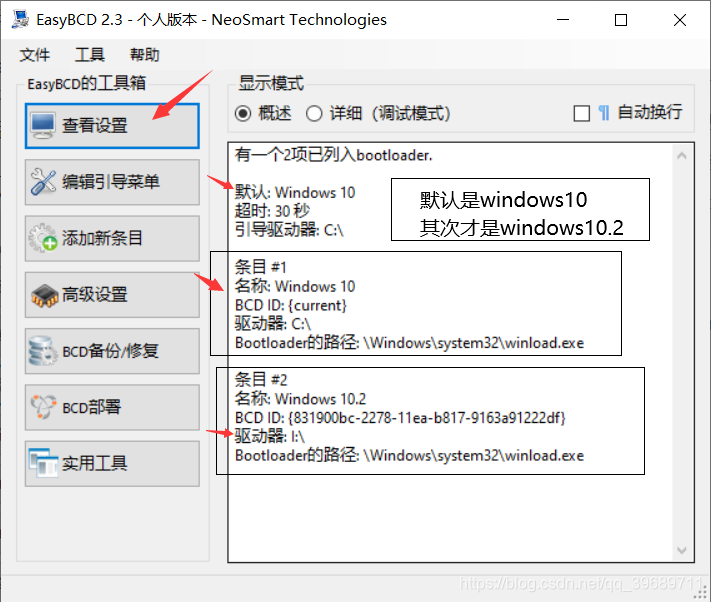Open the 帮助 menu
This screenshot has width=711, height=602.
click(145, 55)
